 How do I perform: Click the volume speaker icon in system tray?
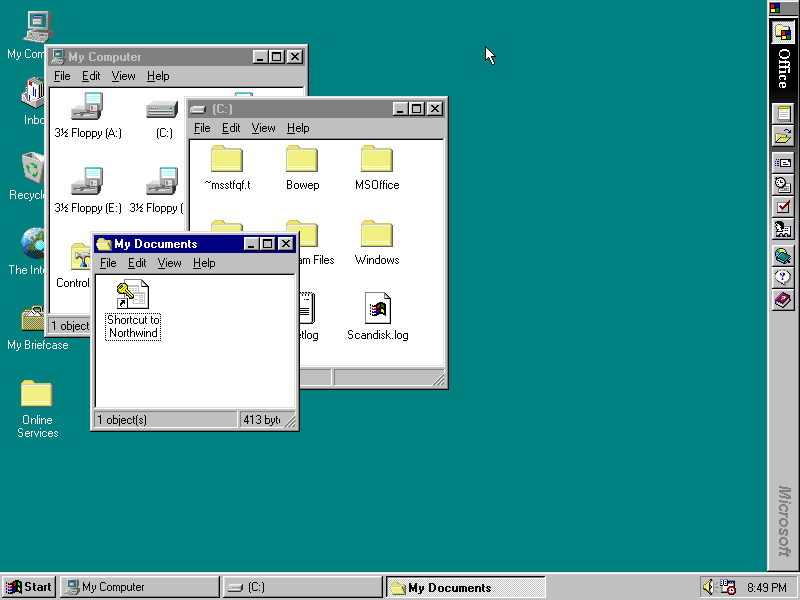pyautogui.click(x=709, y=587)
